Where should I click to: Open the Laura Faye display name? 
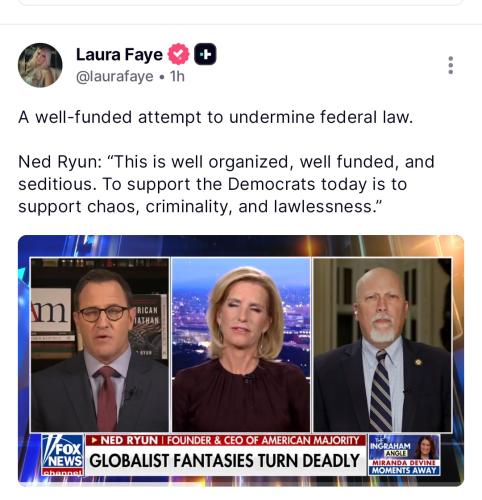119,55
